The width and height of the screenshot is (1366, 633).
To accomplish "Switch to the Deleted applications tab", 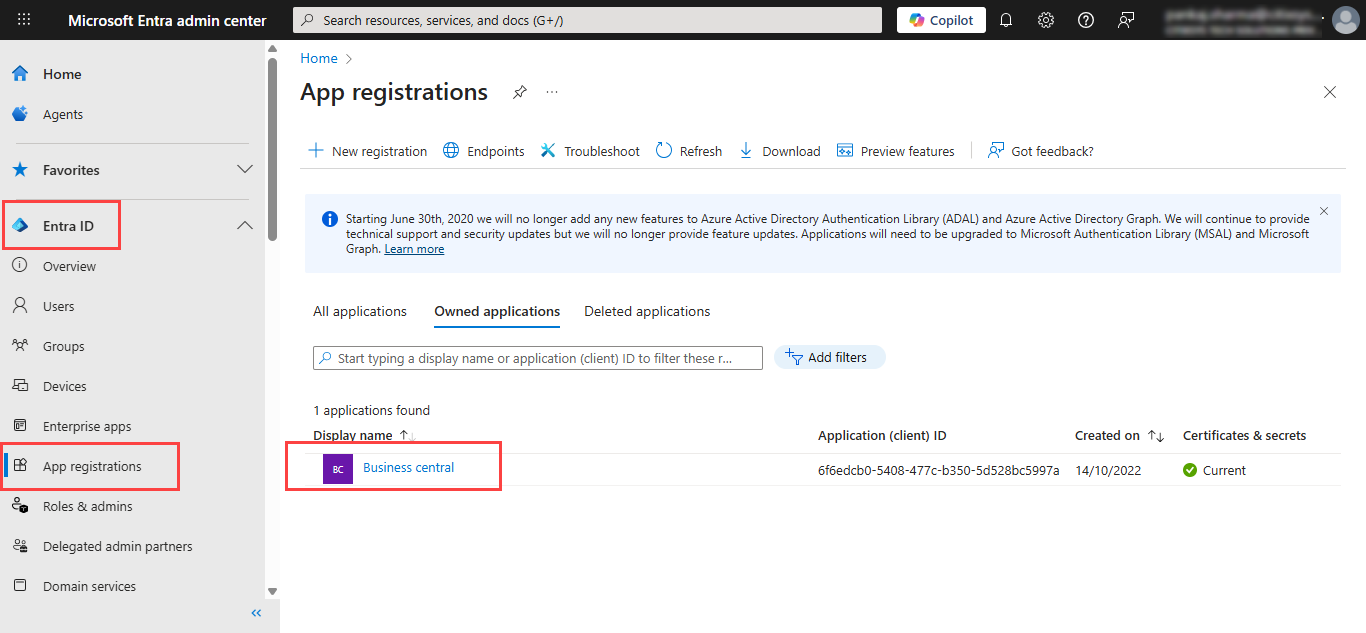I will (x=647, y=311).
